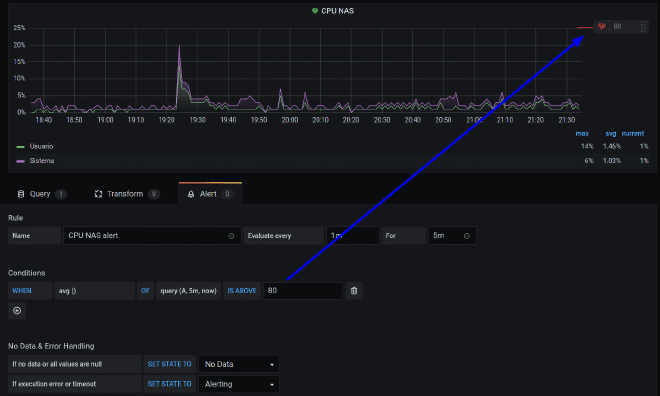Click the 19:20 time axis label

coord(166,120)
